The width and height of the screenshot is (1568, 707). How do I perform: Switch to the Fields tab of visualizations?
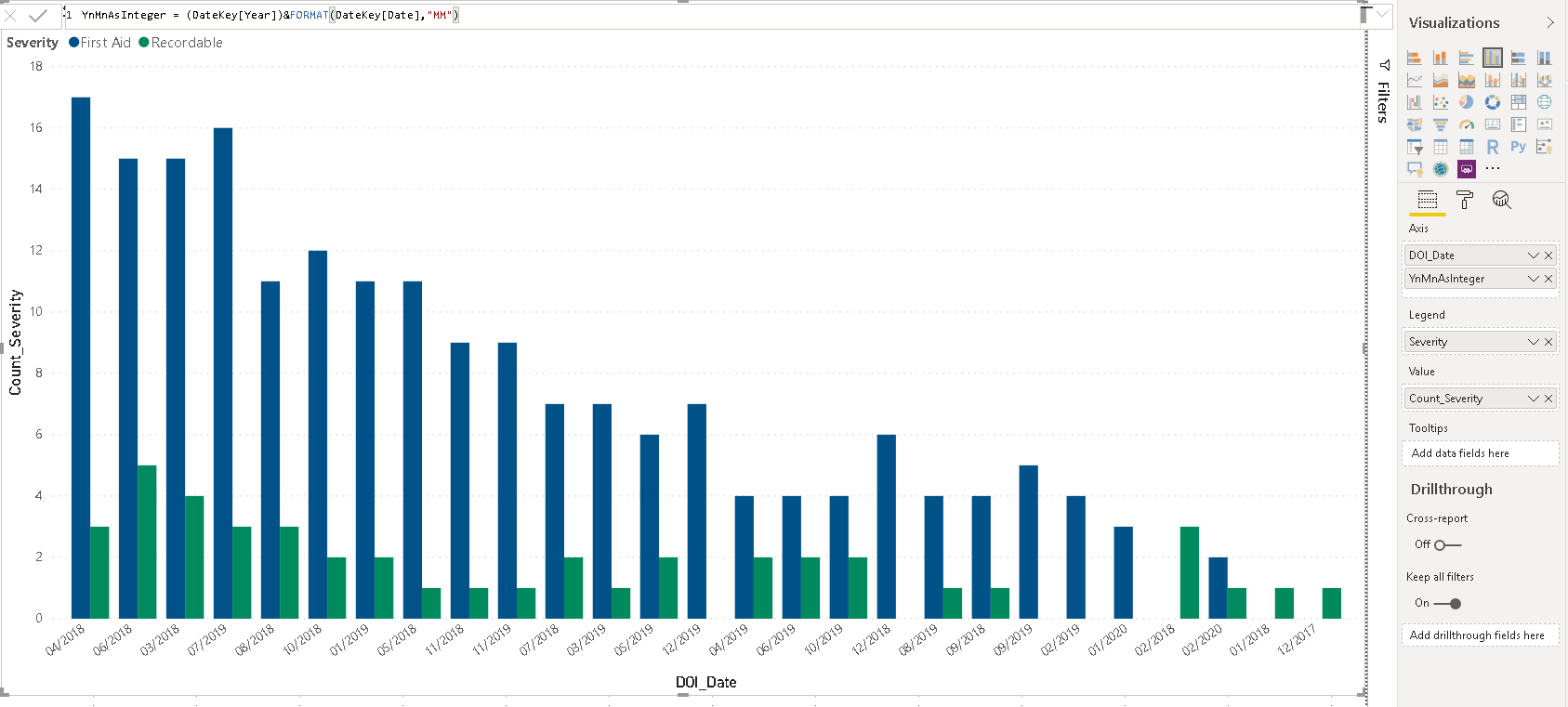point(1428,200)
